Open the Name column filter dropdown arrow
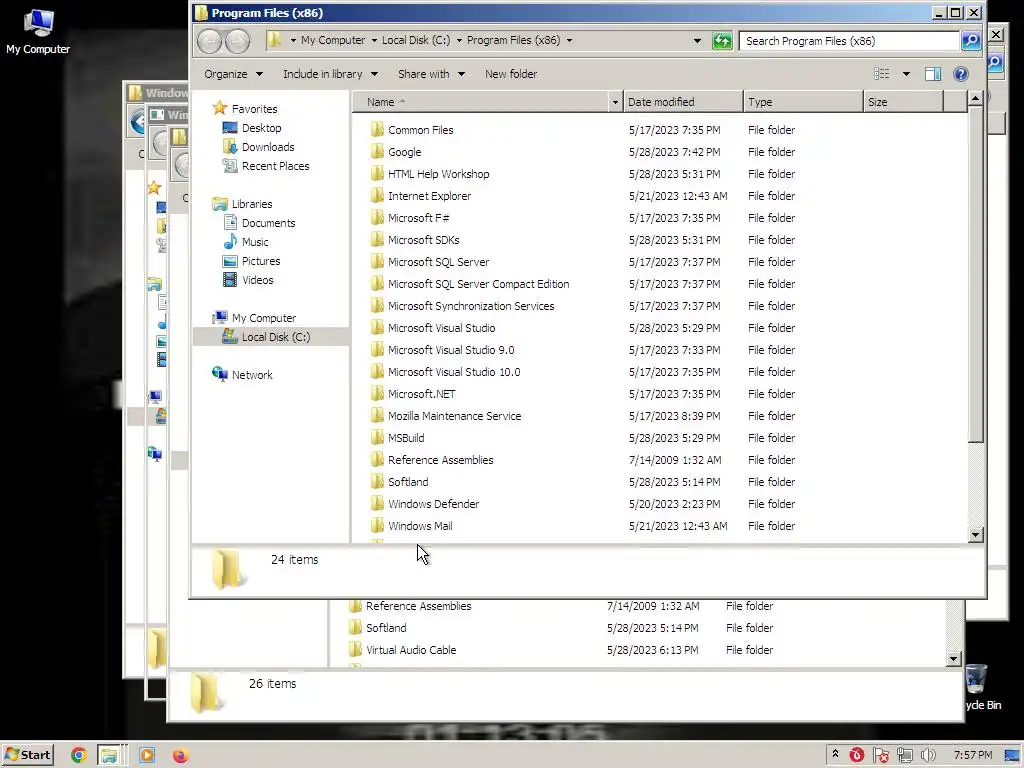Viewport: 1024px width, 768px height. click(615, 102)
